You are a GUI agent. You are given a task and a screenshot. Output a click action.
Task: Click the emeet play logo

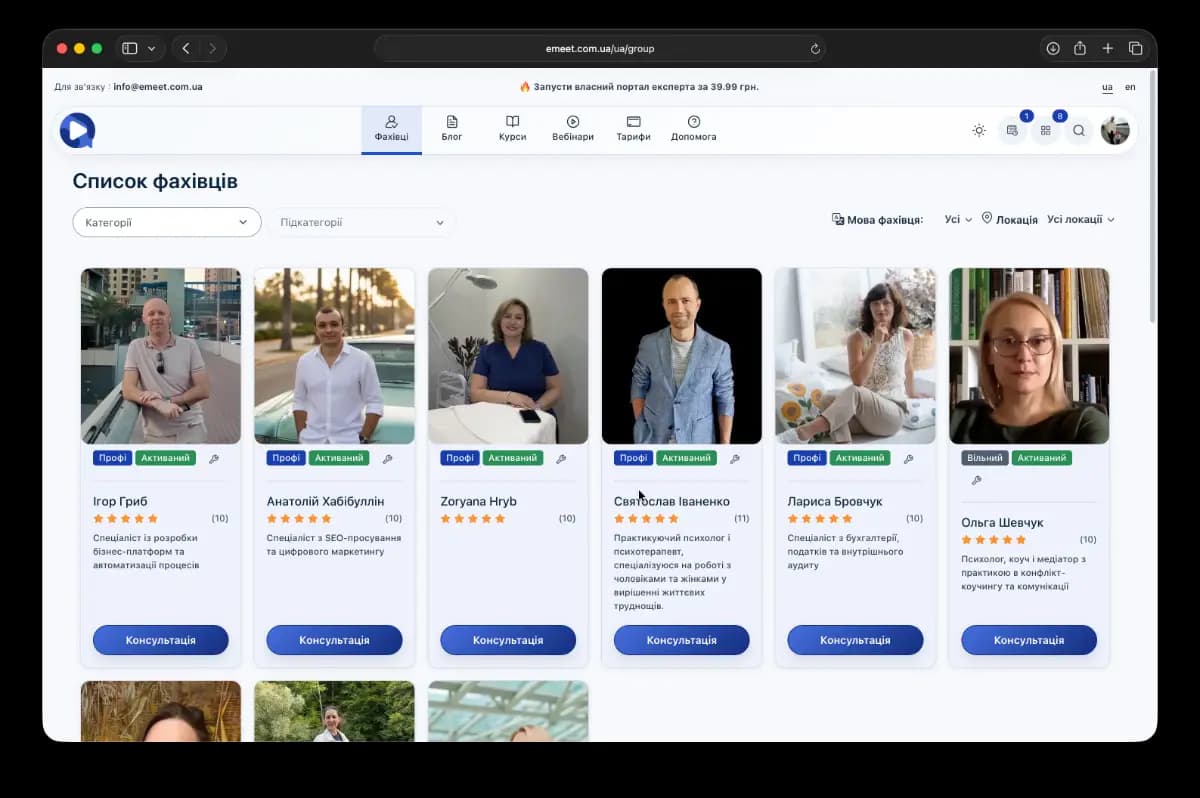(76, 130)
